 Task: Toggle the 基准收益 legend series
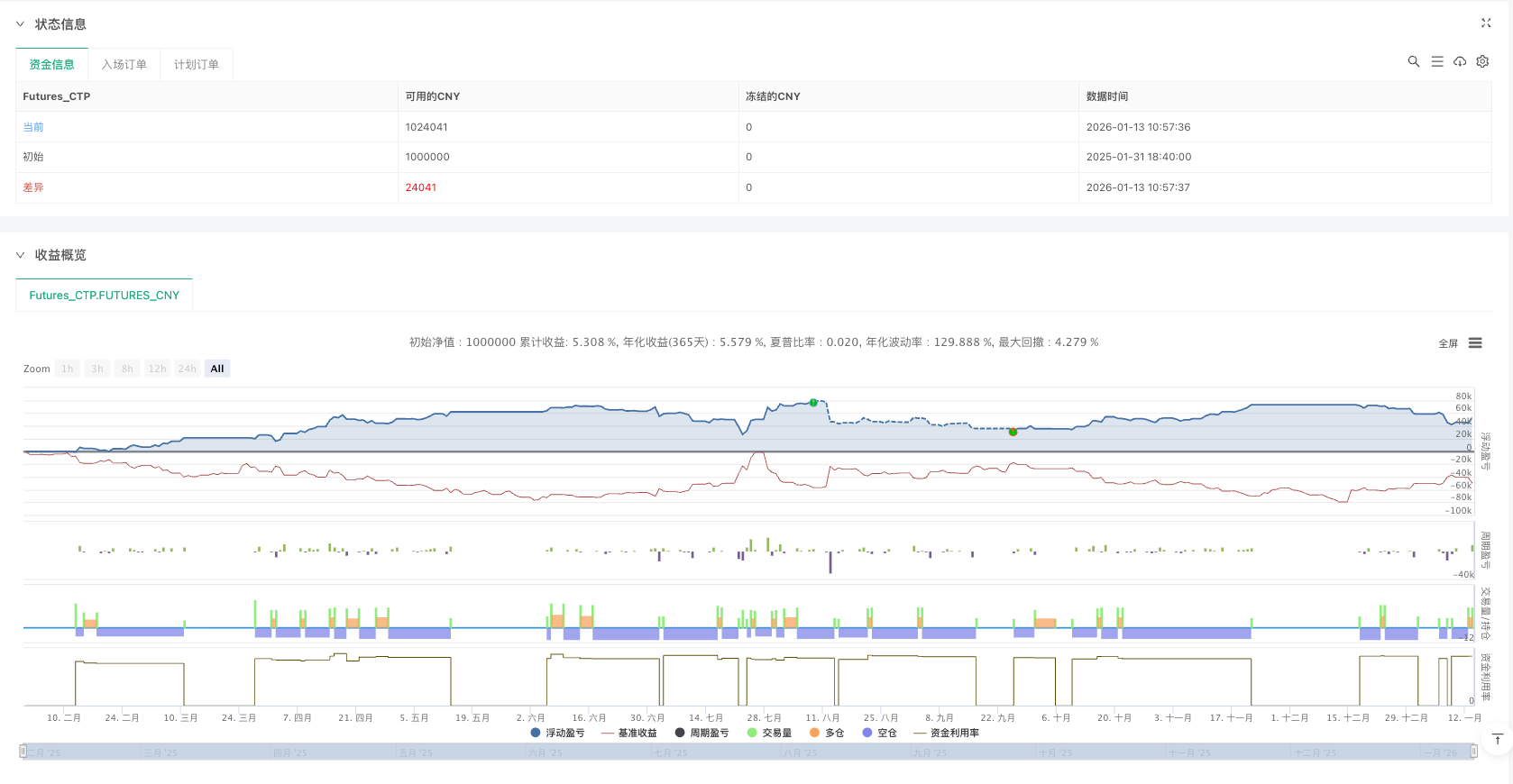(628, 733)
